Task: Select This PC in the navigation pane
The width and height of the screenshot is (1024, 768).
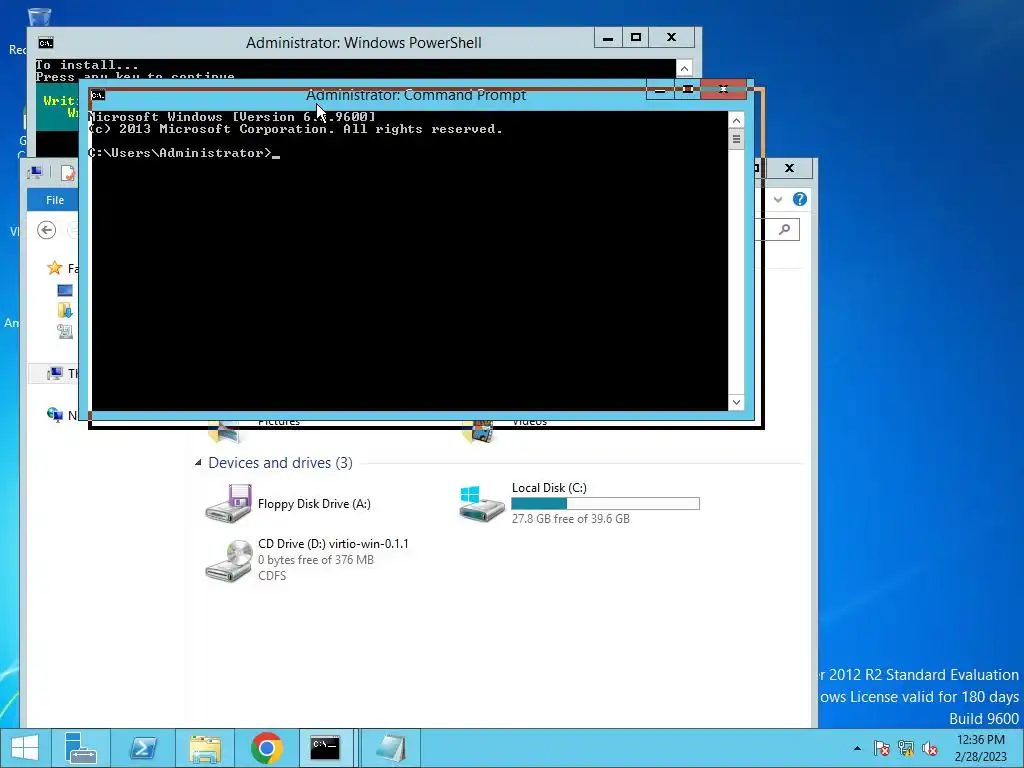Action: (x=56, y=373)
